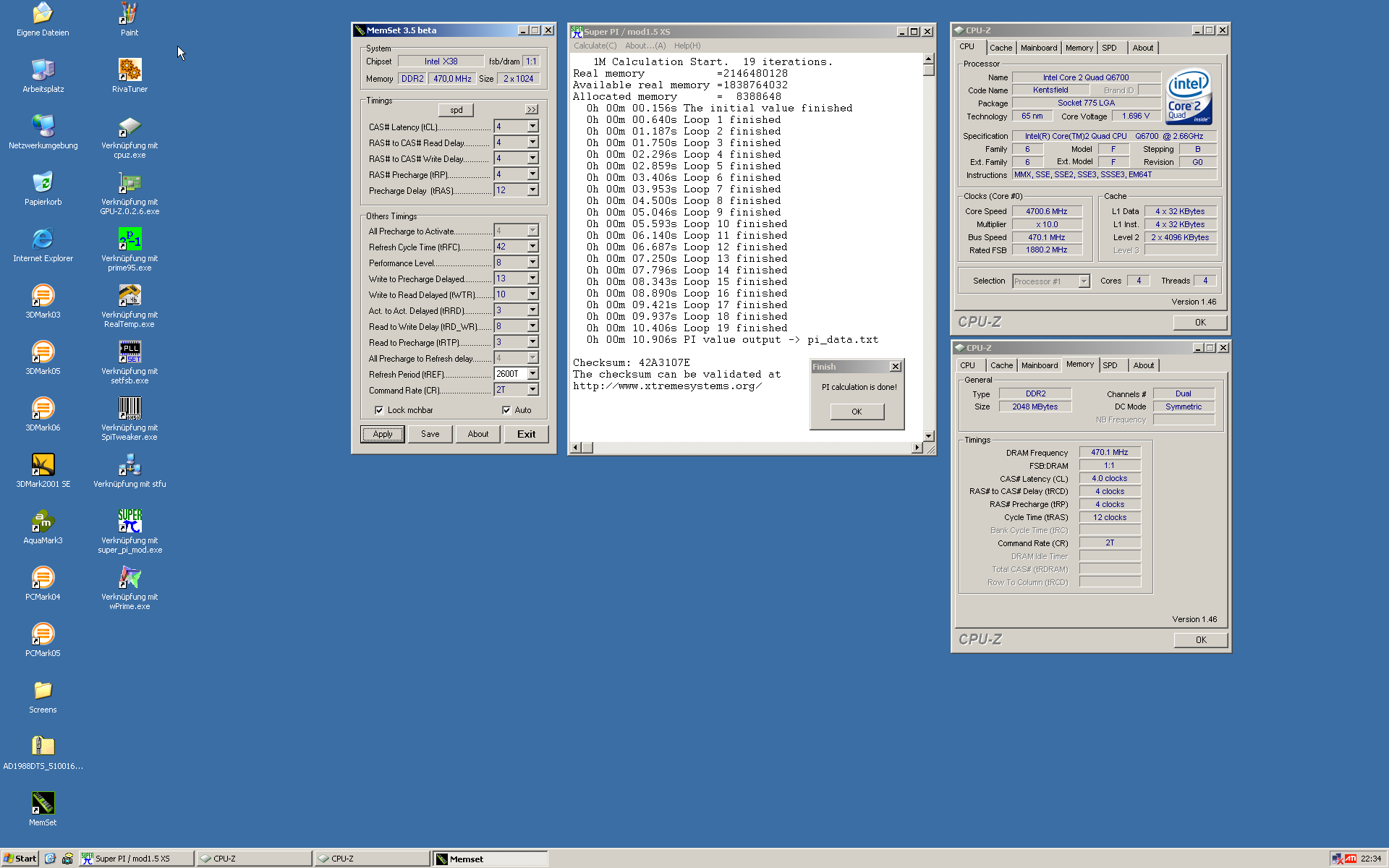1389x868 pixels.
Task: Switch to Mainboard tab in top CPU-Z
Action: [1038, 48]
